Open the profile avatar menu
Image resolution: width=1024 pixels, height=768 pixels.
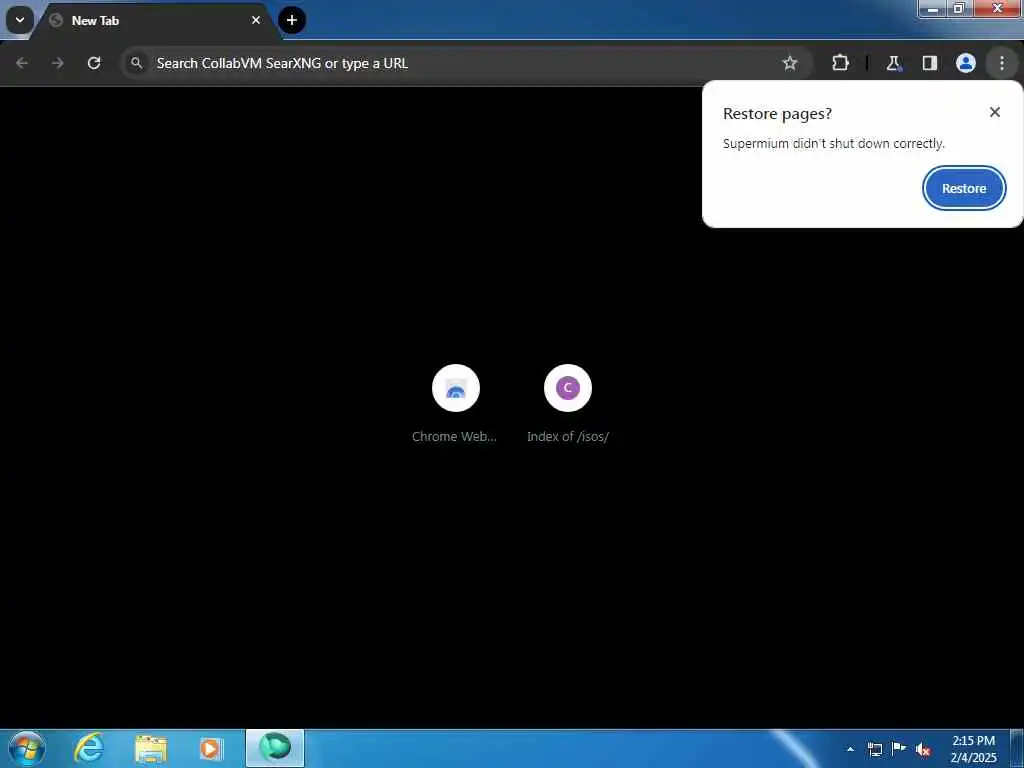(x=966, y=63)
